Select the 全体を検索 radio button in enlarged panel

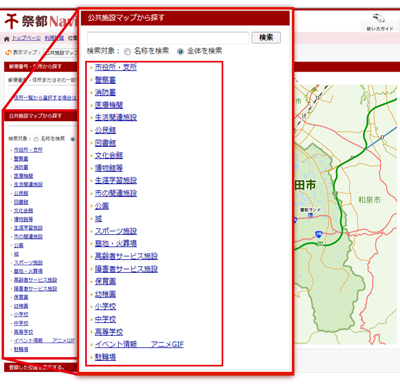coord(180,52)
